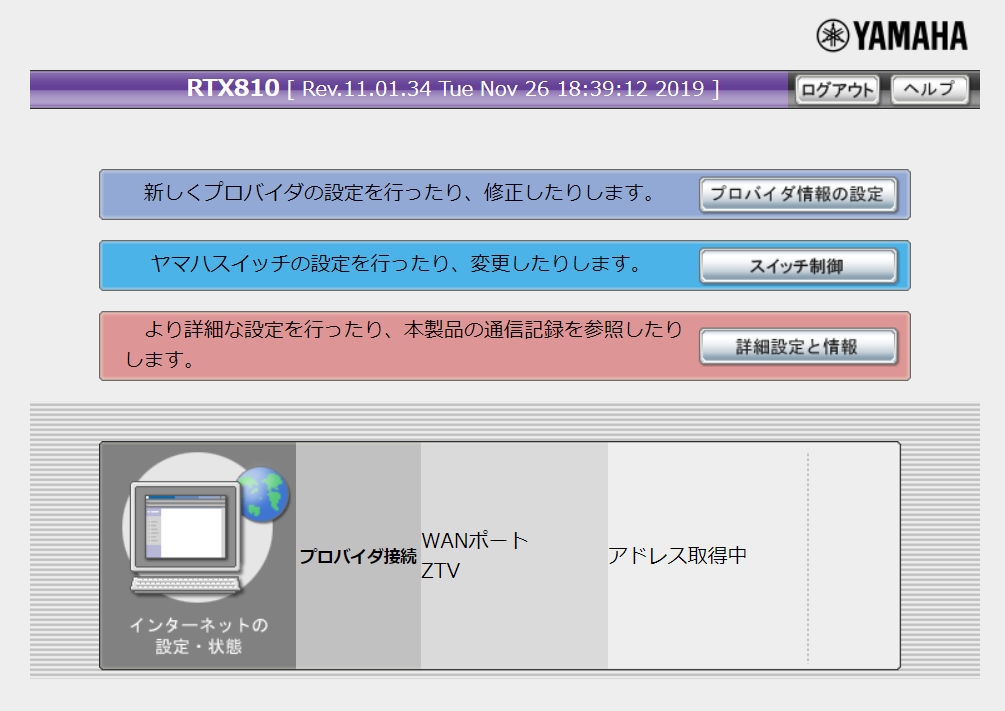The image size is (1005, 711).
Task: Click the インターネットの設定・状態 label
Action: coord(199,635)
